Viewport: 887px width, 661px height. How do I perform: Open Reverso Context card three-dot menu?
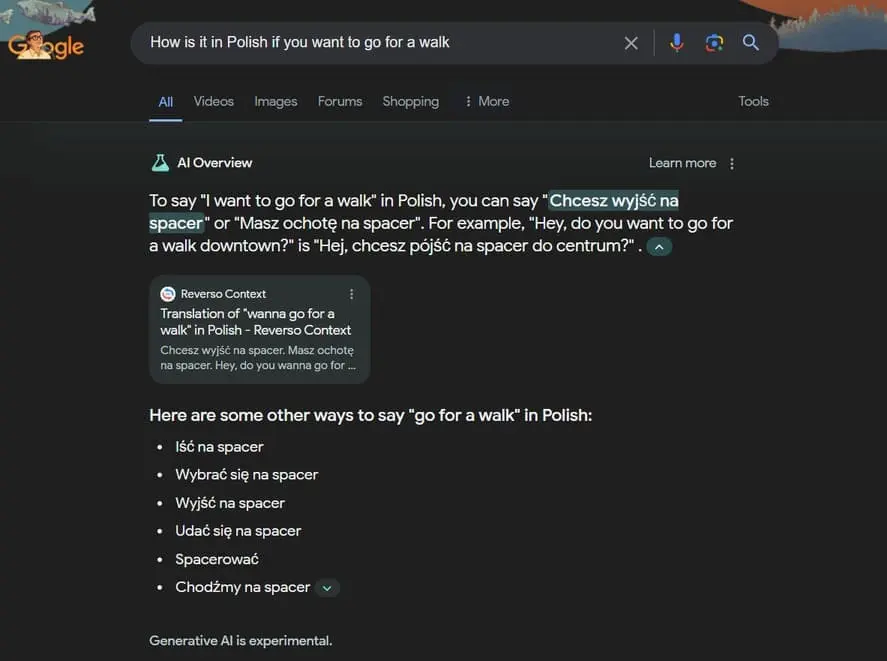351,294
